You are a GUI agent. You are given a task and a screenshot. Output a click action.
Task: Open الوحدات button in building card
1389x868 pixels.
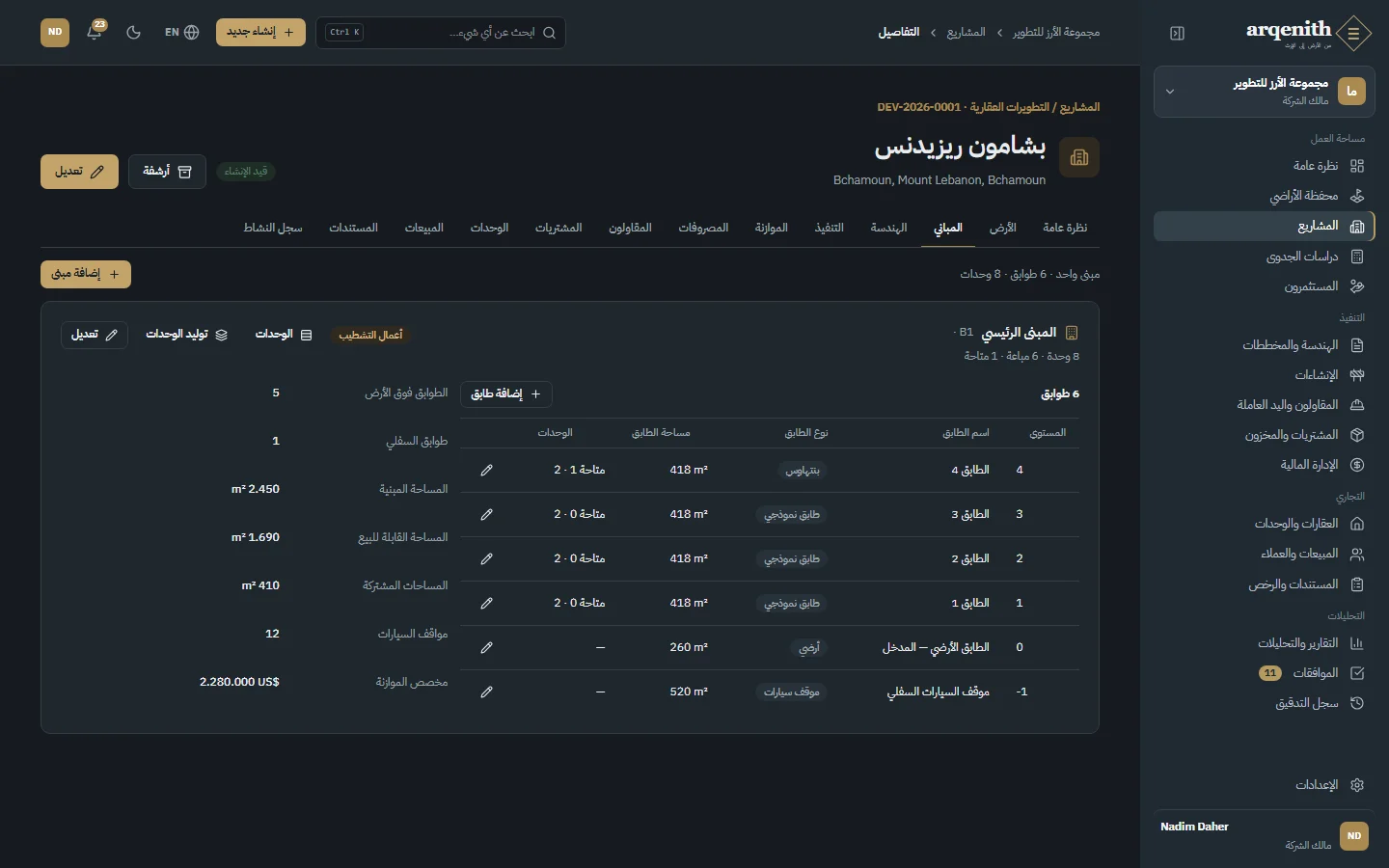tap(284, 335)
